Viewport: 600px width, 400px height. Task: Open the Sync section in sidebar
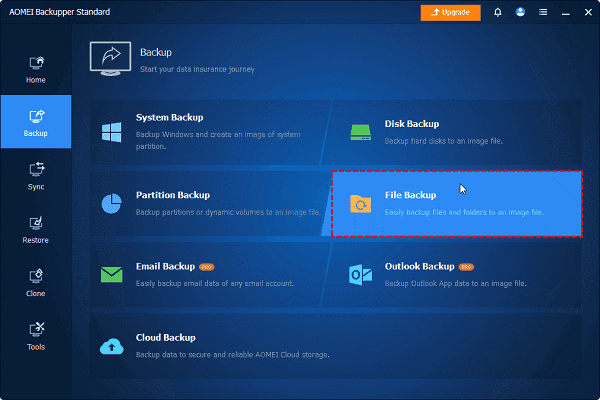coord(36,176)
